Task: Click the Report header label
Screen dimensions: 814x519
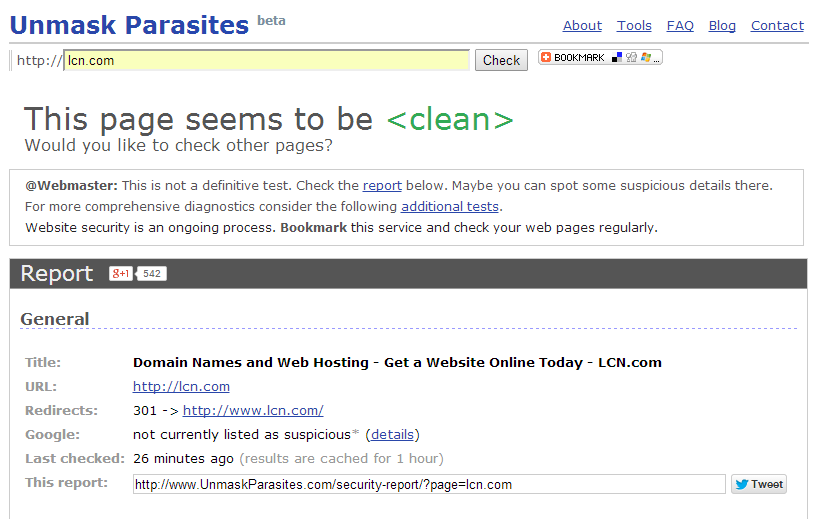Action: click(x=57, y=274)
